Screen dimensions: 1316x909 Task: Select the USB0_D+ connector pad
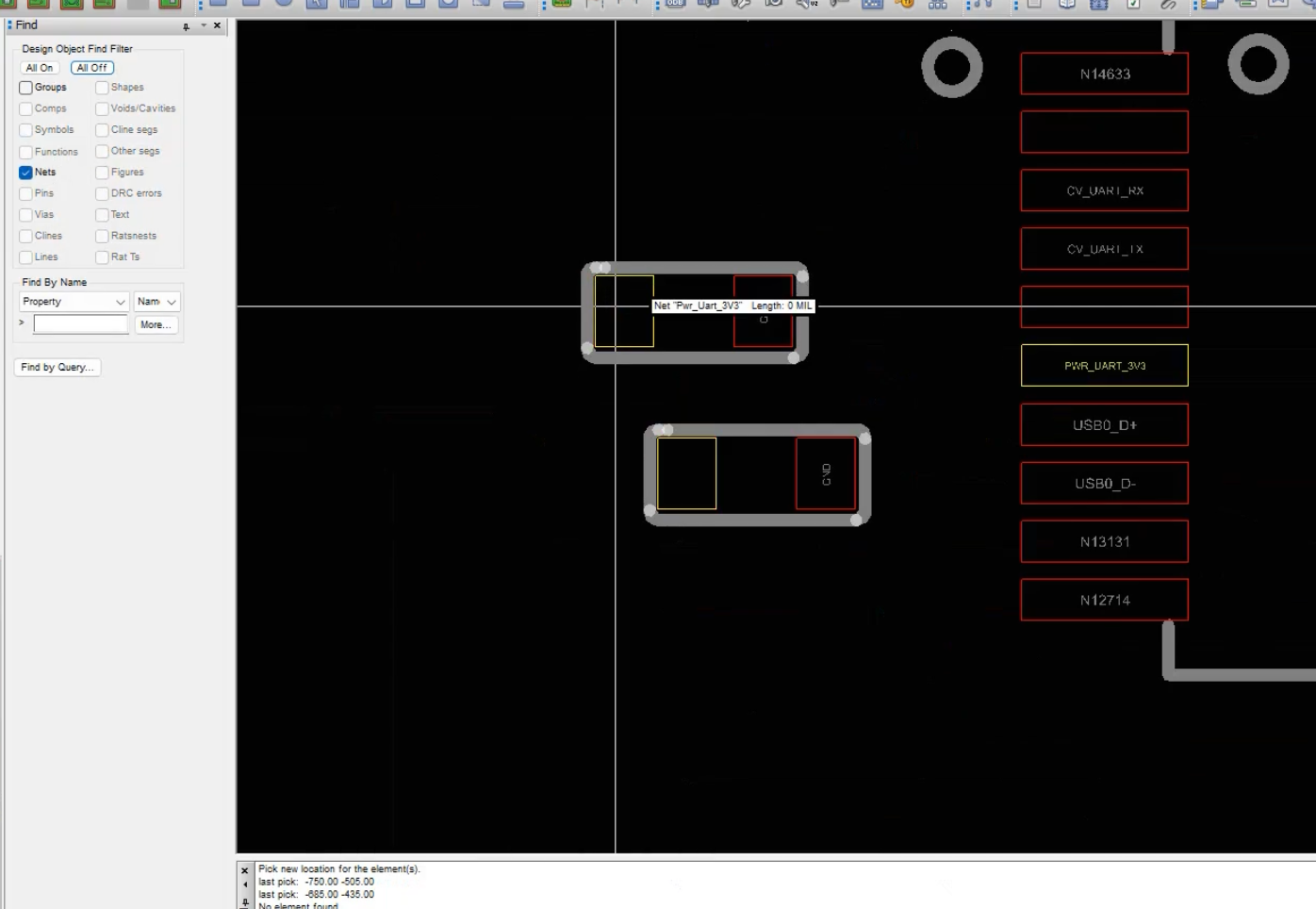(1104, 425)
